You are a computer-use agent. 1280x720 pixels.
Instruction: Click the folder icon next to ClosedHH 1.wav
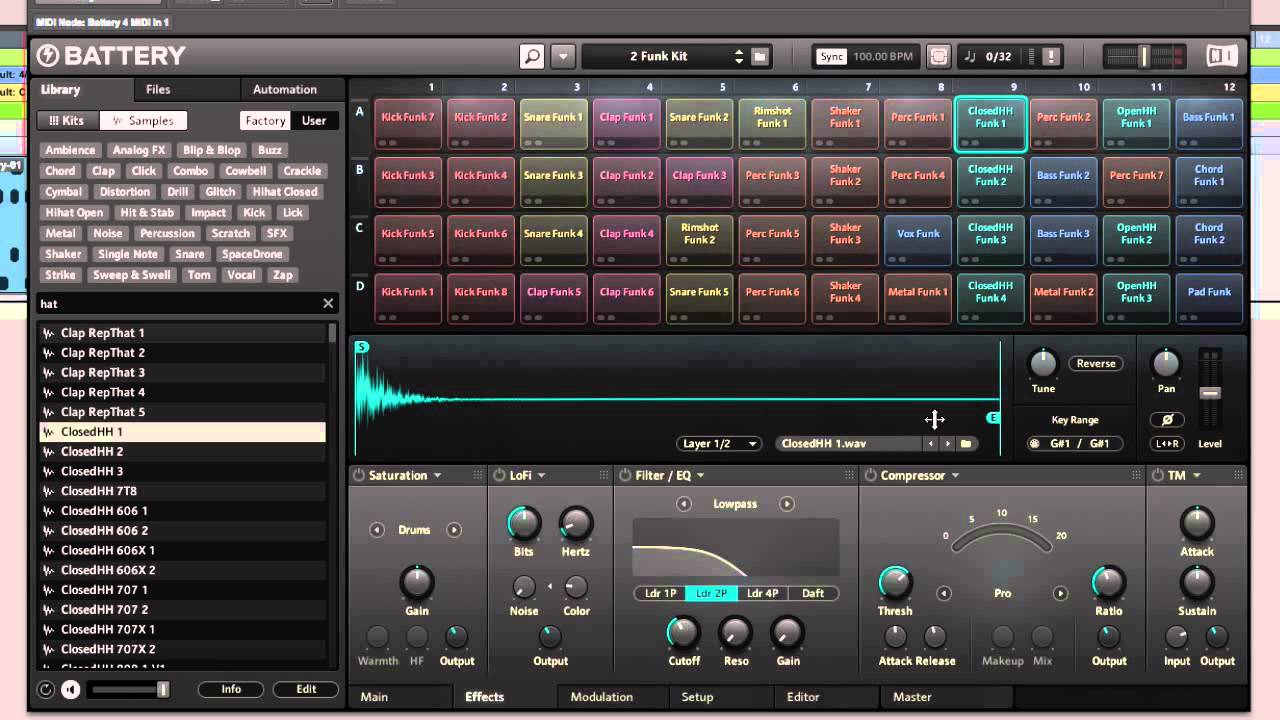pyautogui.click(x=966, y=443)
